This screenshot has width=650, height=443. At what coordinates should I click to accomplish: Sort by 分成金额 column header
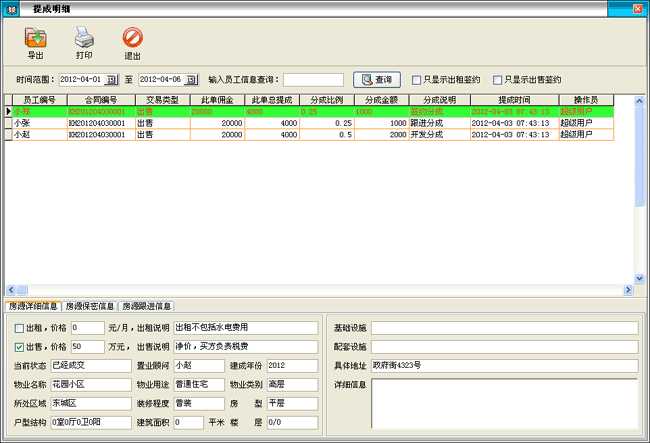382,100
